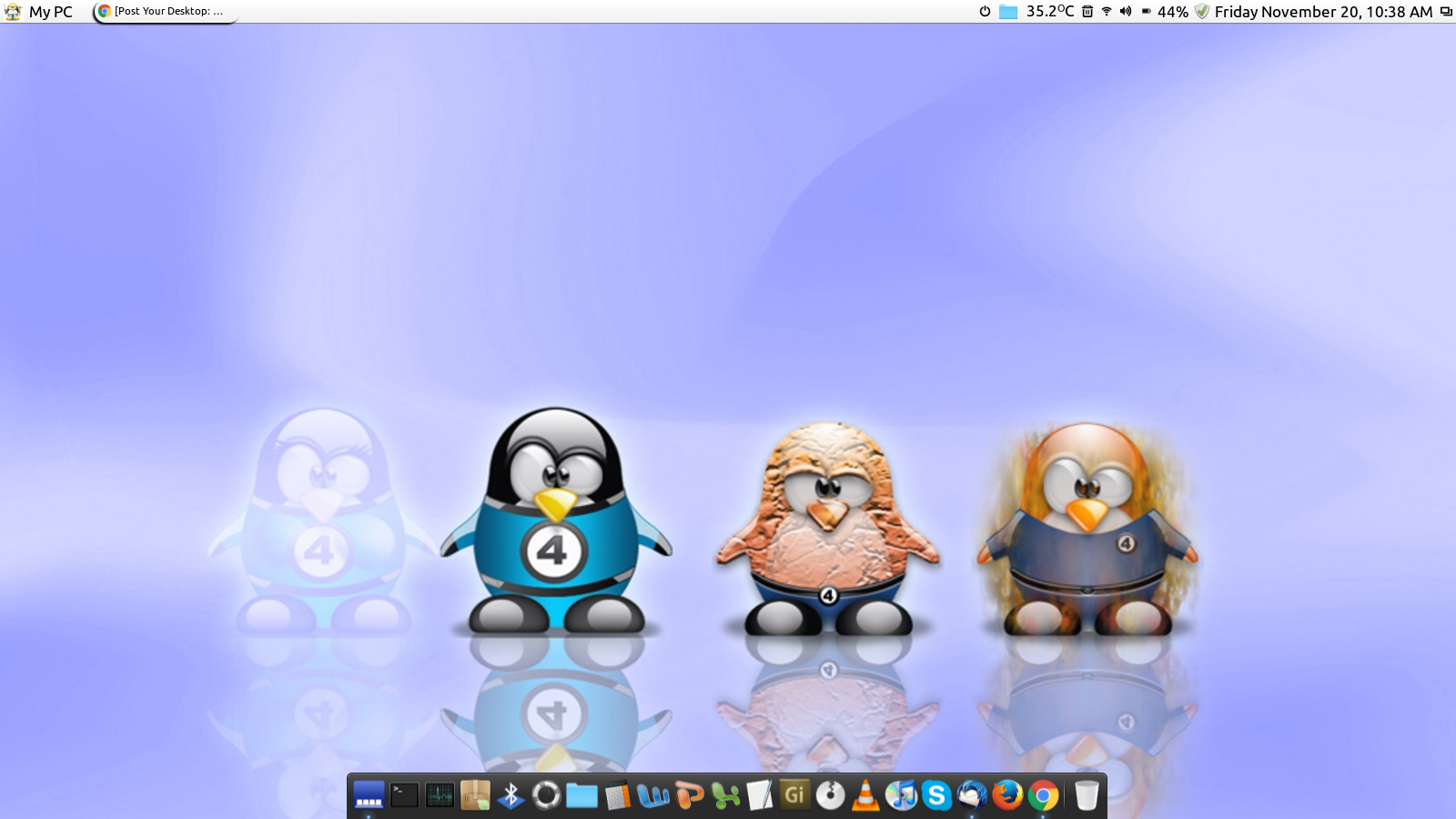Screen dimensions: 1456x819
Task: Click the green shield update icon
Action: pyautogui.click(x=1201, y=12)
